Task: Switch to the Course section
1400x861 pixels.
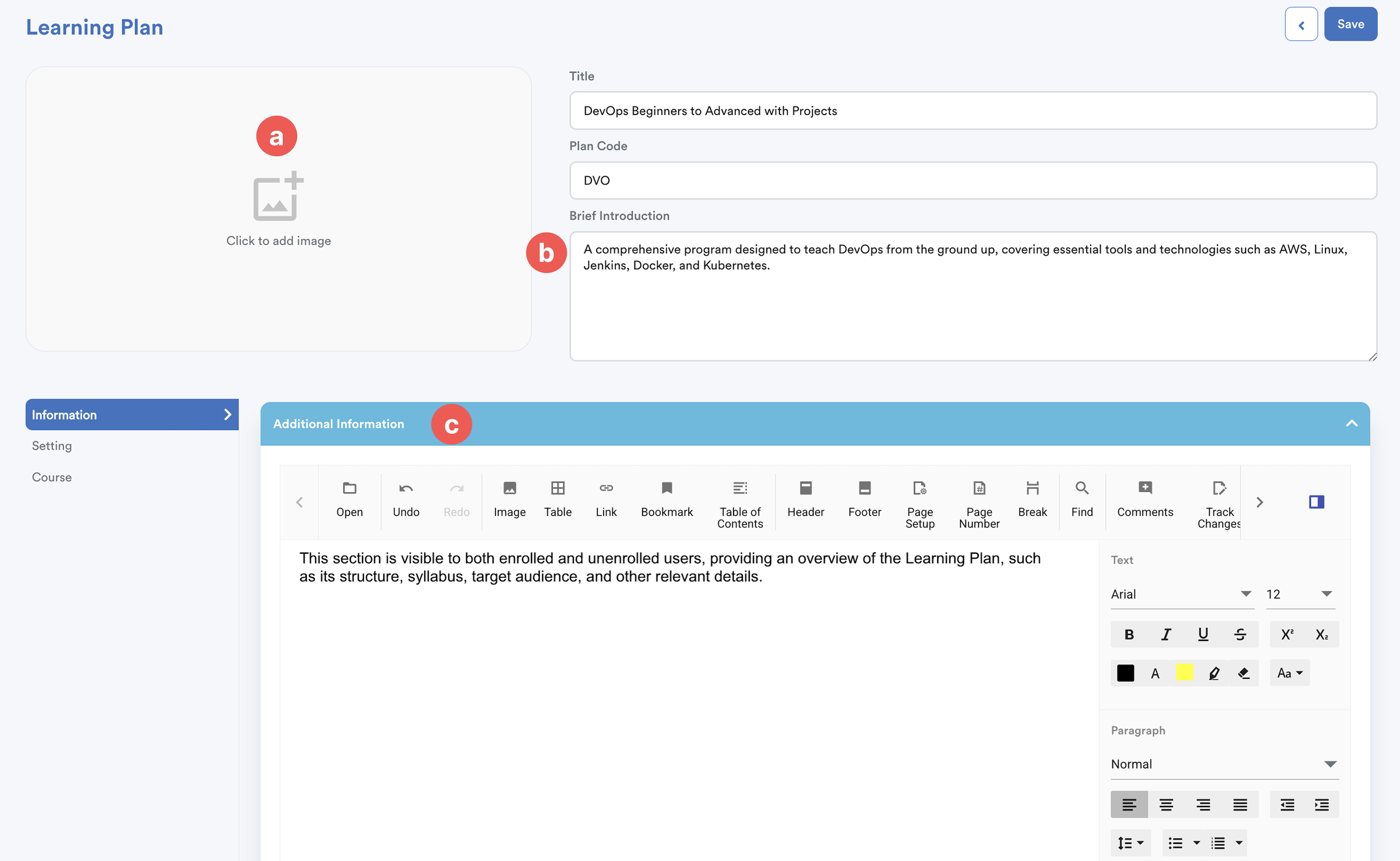Action: [52, 477]
